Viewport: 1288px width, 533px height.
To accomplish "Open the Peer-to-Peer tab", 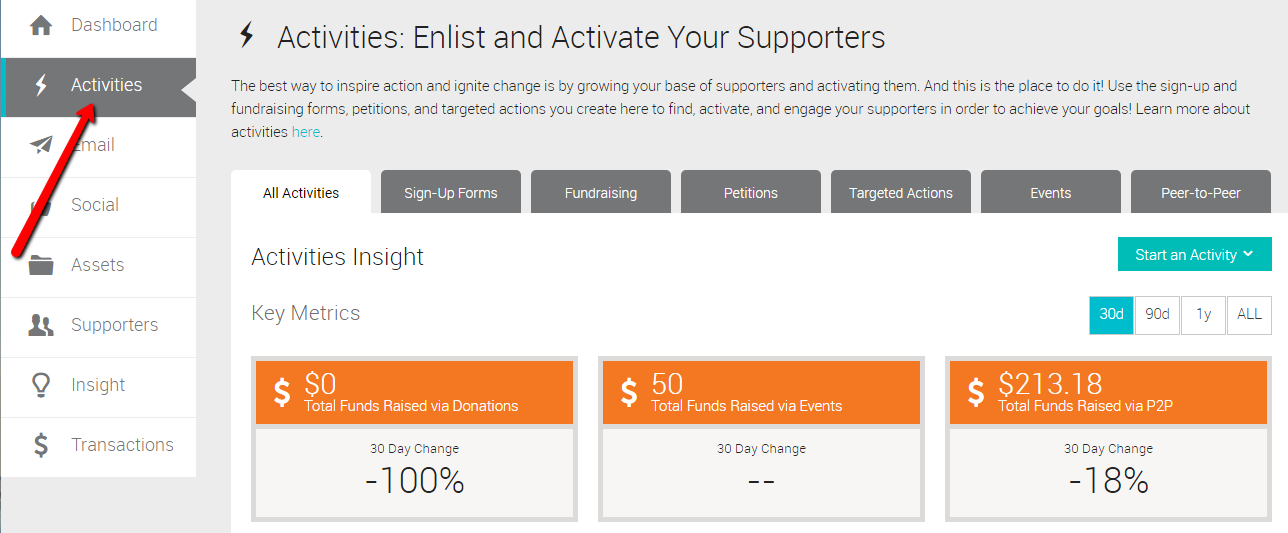I will 1201,192.
